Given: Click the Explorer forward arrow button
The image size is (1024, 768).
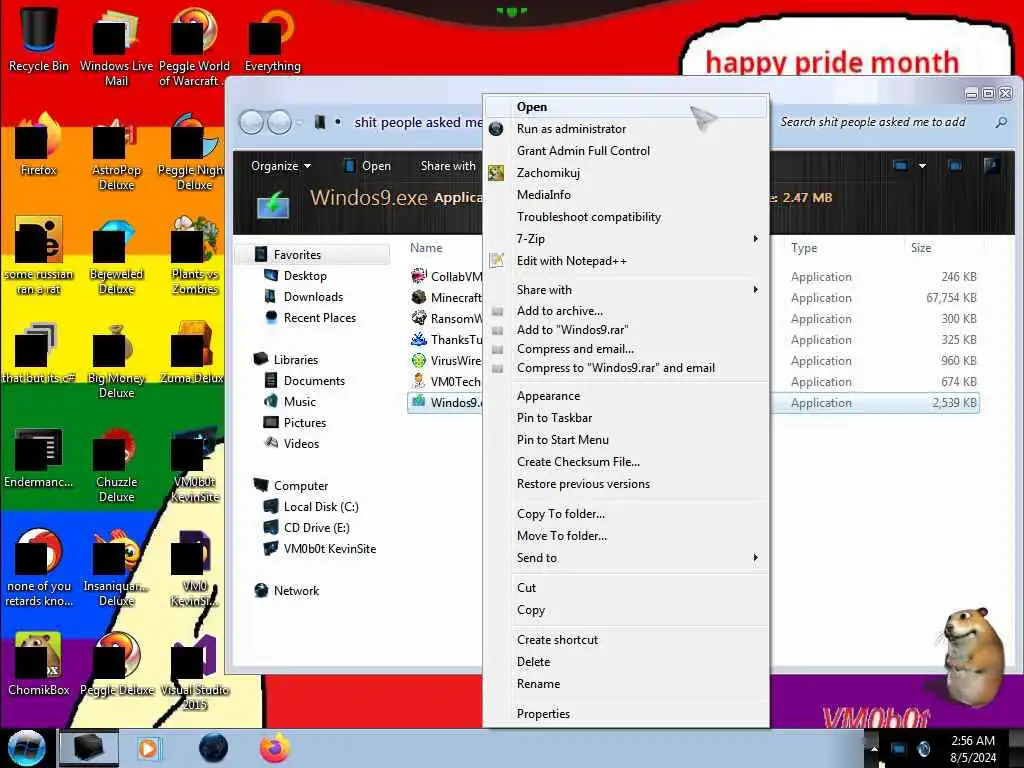Looking at the screenshot, I should click(280, 122).
